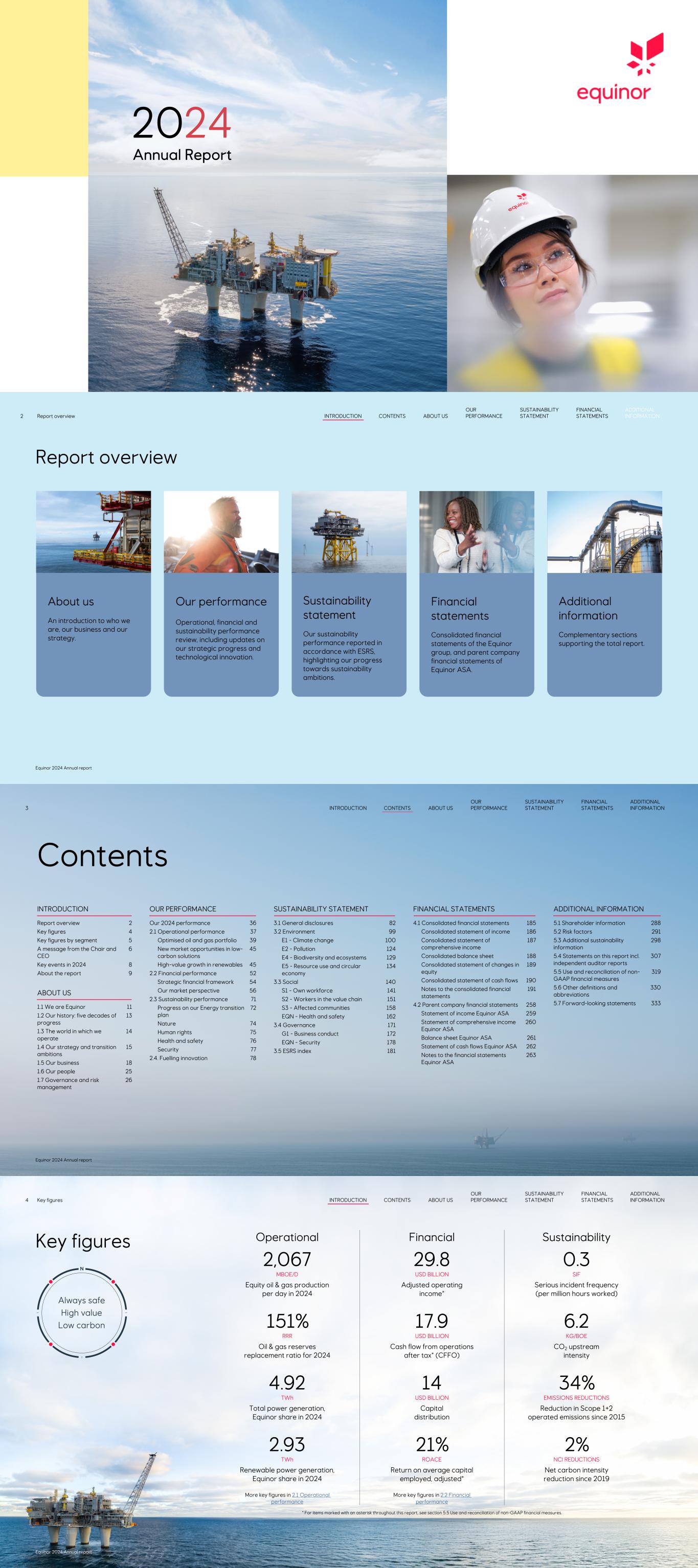Follow the 2.1 Operational performance link under Key figures

coord(310,1495)
